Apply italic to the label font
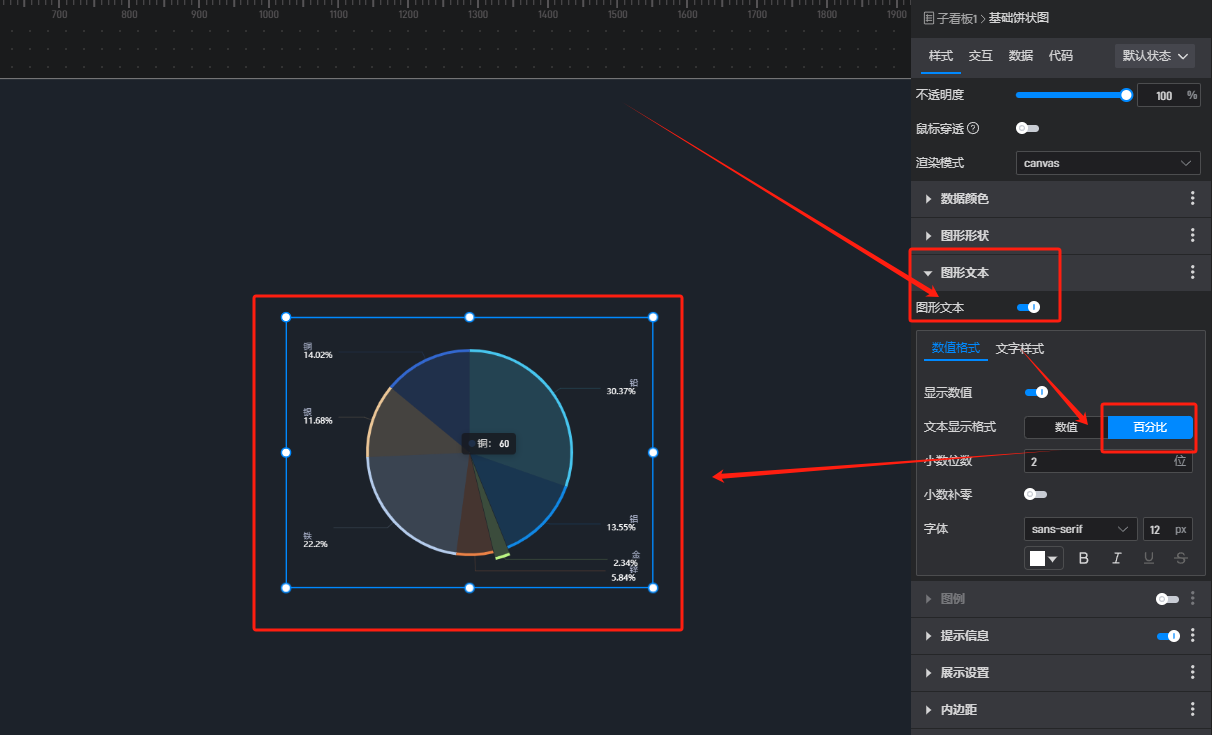The image size is (1212, 735). click(1117, 558)
